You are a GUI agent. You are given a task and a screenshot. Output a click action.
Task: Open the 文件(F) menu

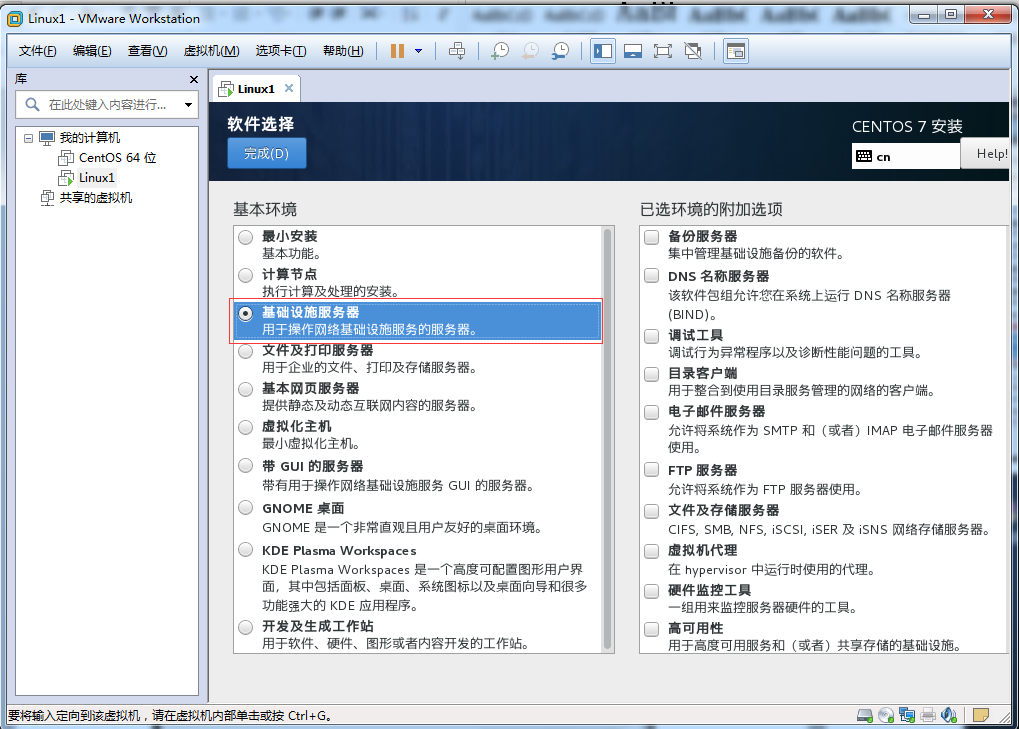pyautogui.click(x=37, y=51)
